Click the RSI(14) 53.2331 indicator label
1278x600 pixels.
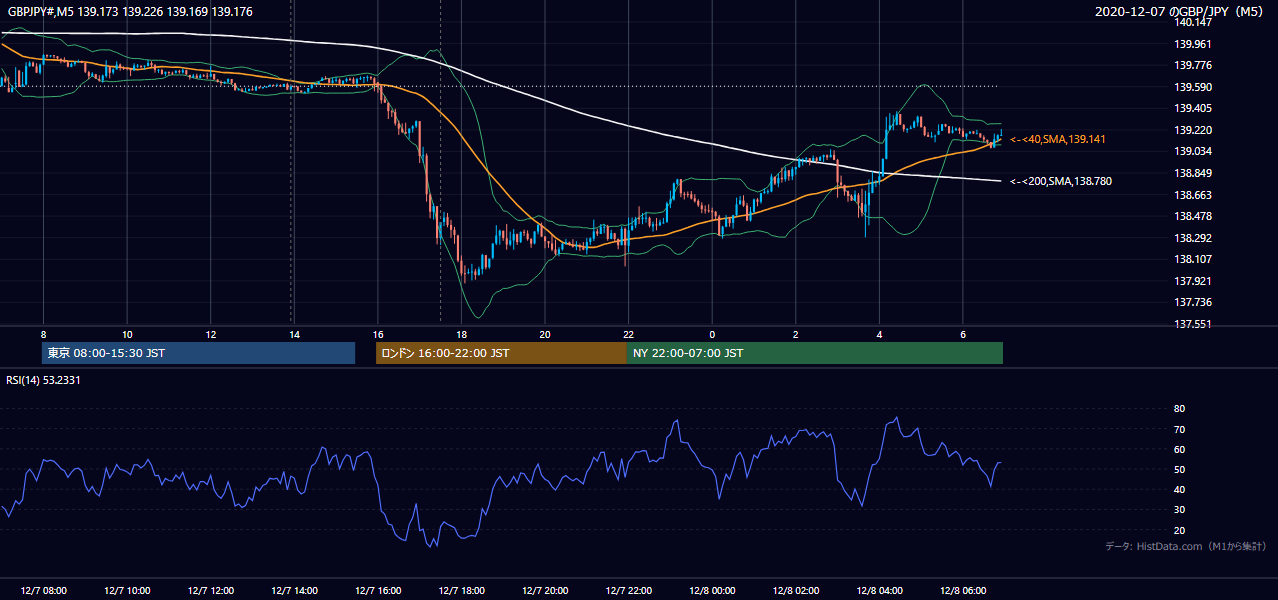(x=43, y=380)
